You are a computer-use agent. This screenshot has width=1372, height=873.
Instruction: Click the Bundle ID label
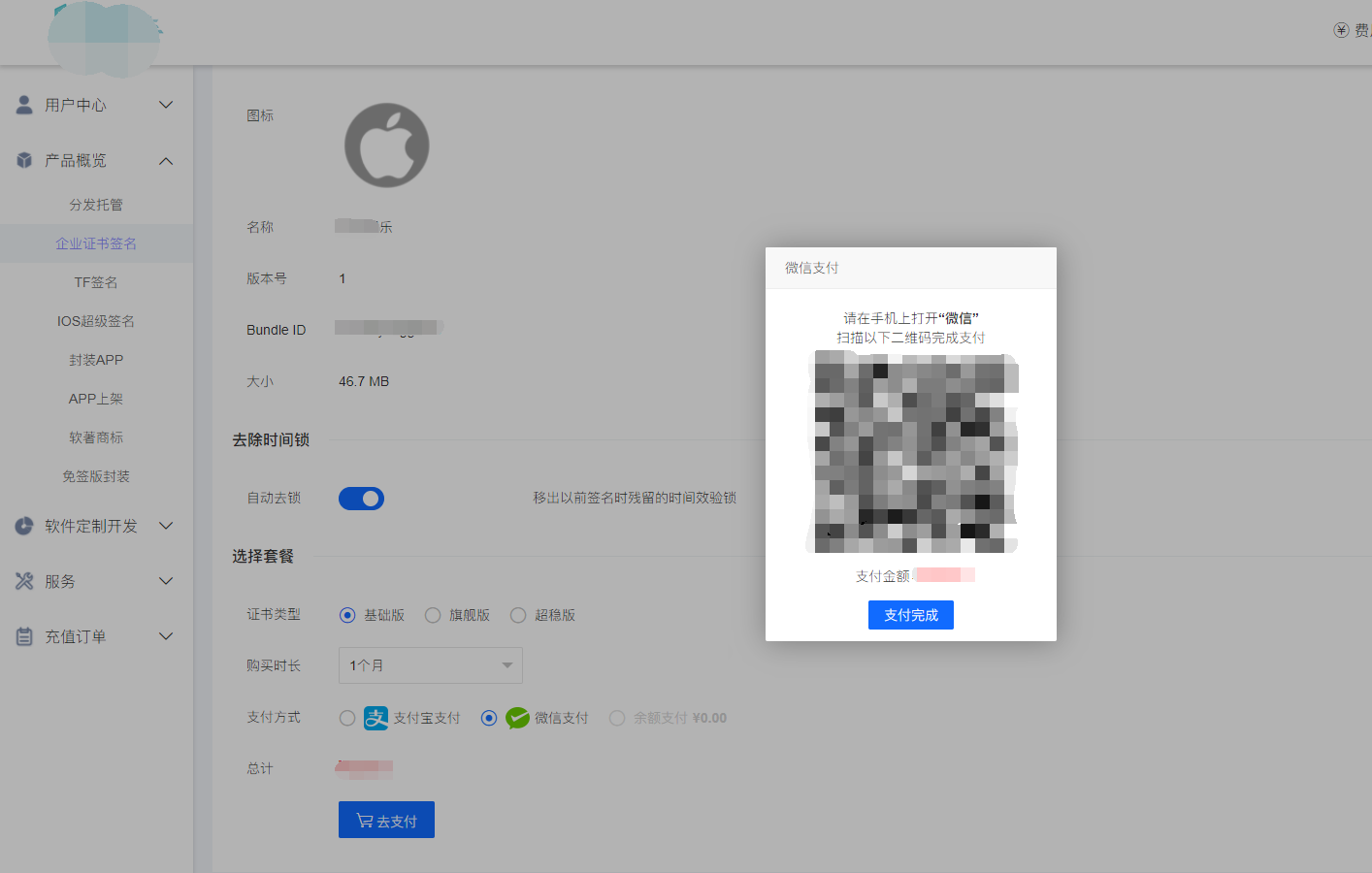276,330
